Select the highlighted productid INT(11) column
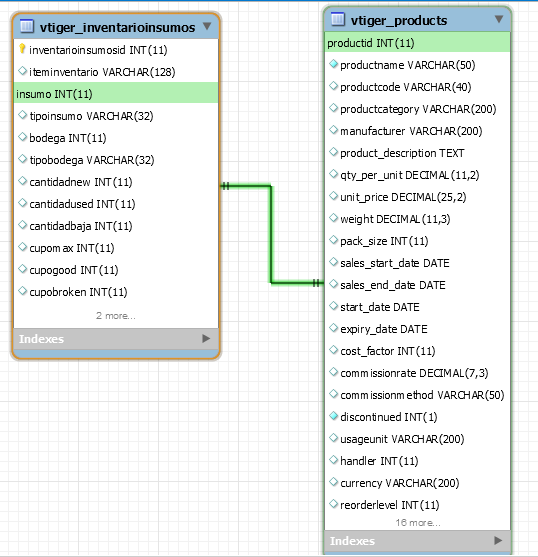The height and width of the screenshot is (557, 538). tap(417, 43)
